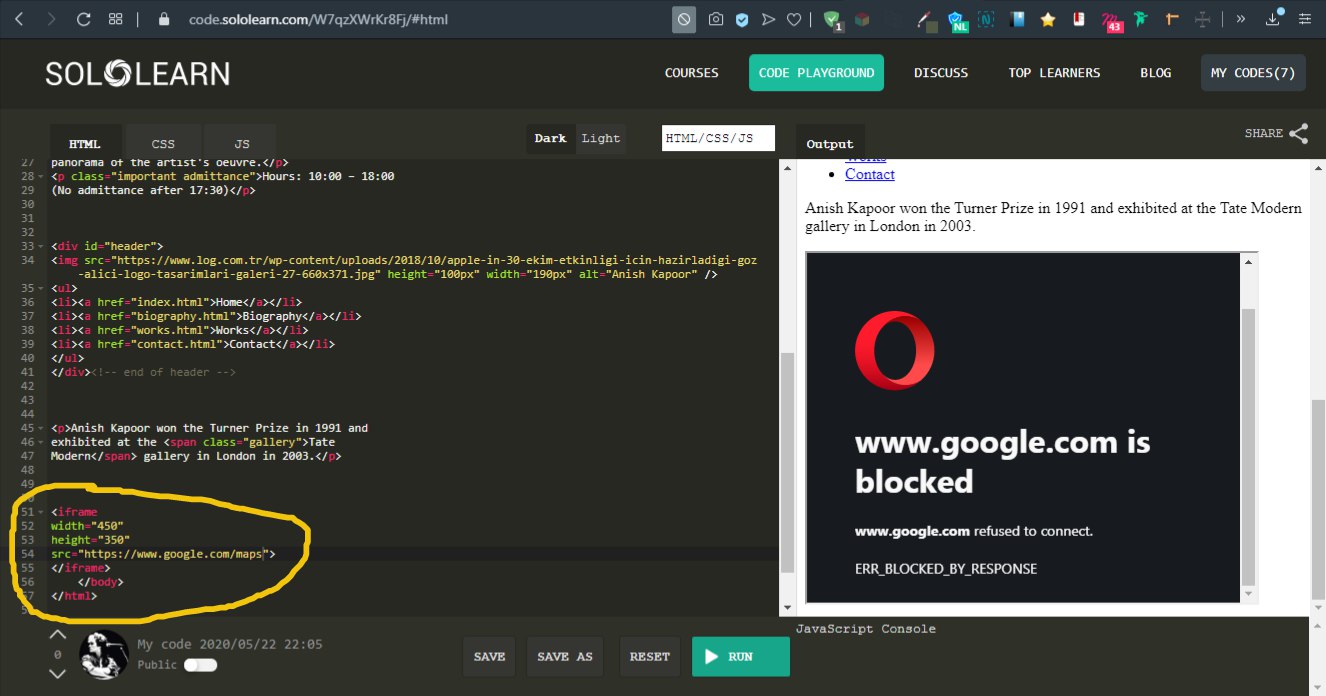Switch to the HTML editor tab

tap(85, 143)
